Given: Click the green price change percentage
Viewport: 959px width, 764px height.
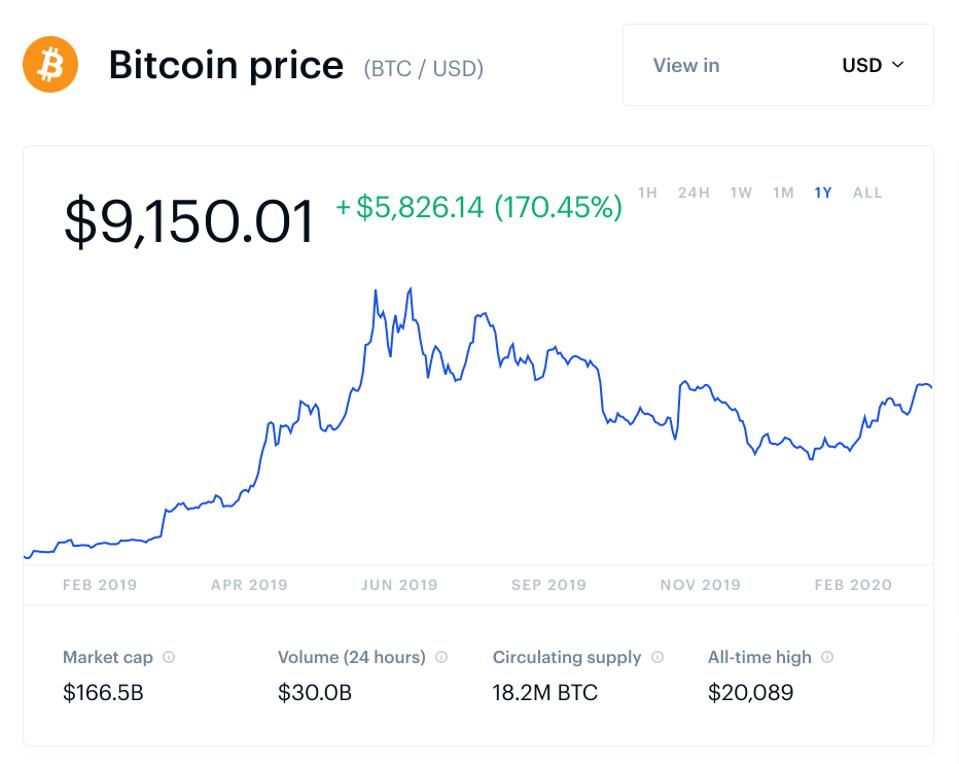Looking at the screenshot, I should (557, 207).
